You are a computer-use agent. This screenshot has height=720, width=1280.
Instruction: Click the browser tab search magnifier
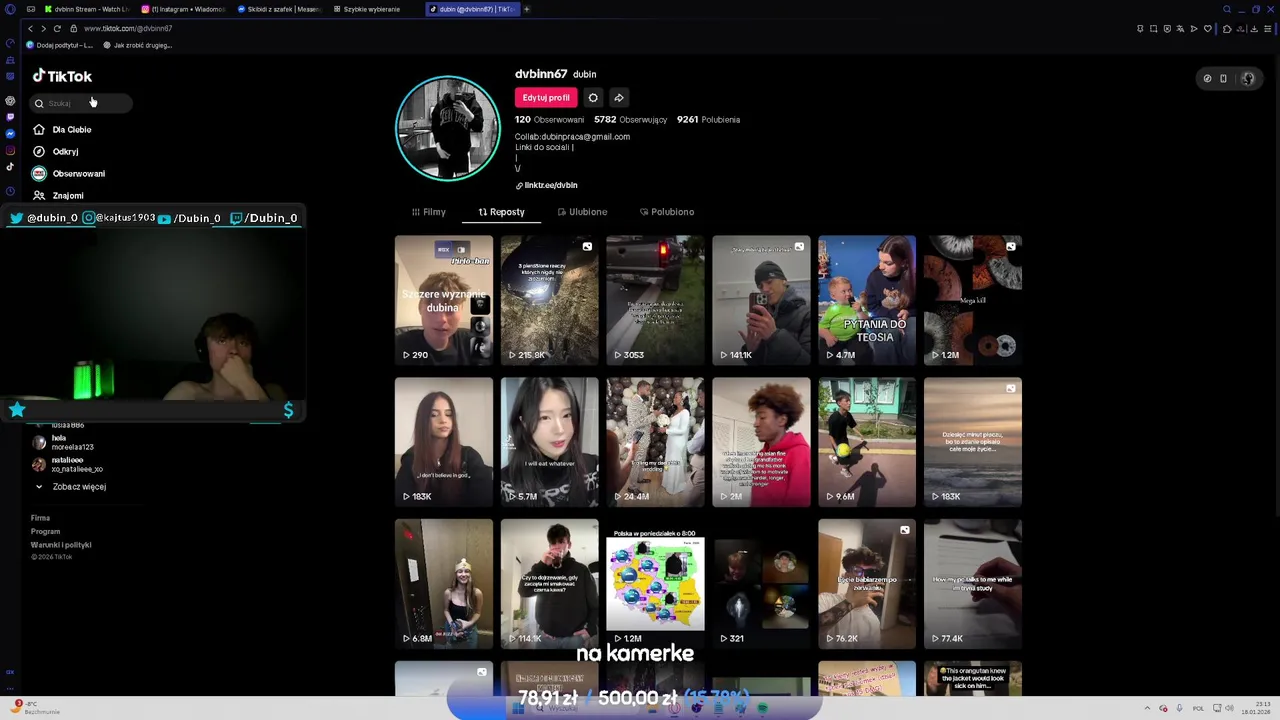[x=1229, y=9]
